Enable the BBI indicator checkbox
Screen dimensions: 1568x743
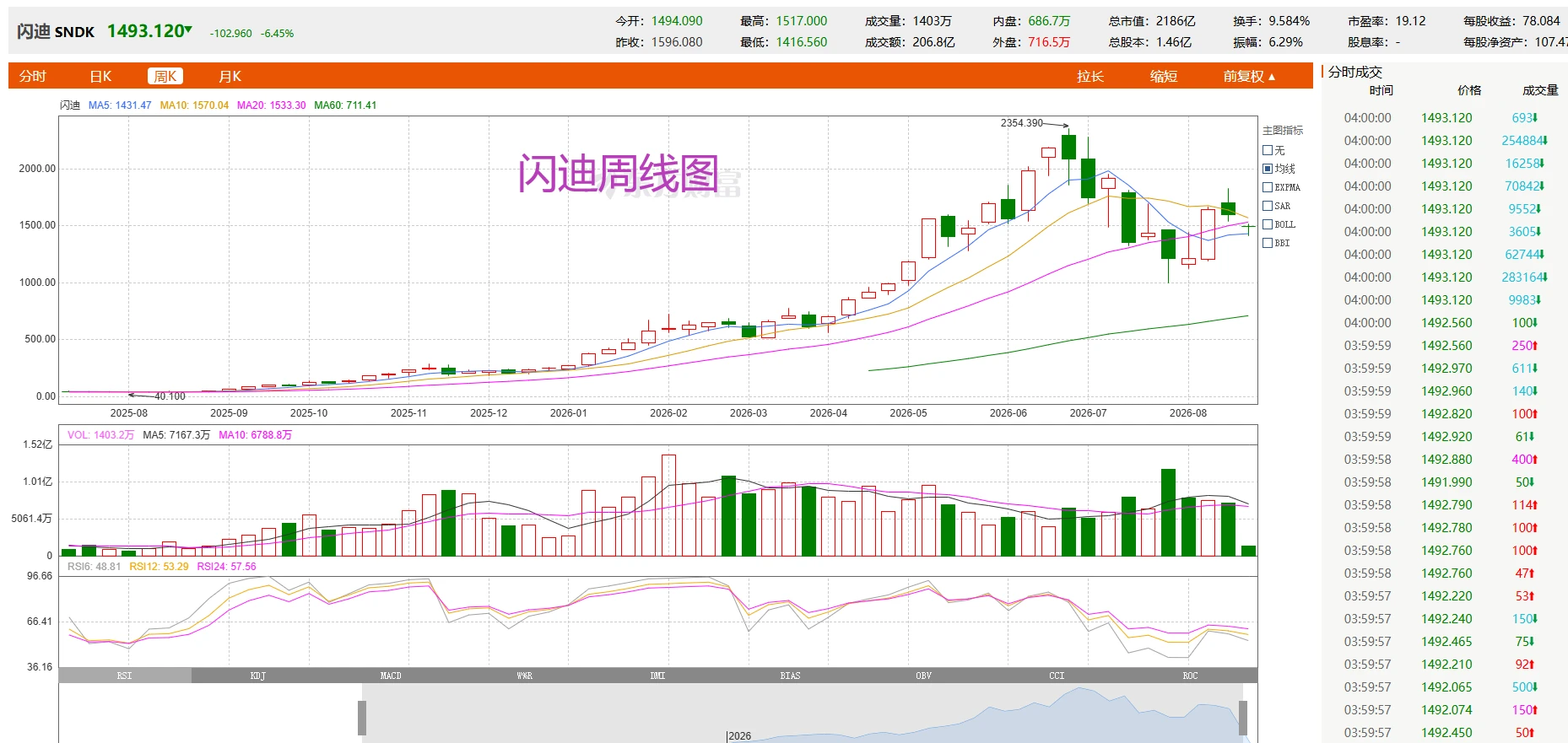tap(1268, 243)
